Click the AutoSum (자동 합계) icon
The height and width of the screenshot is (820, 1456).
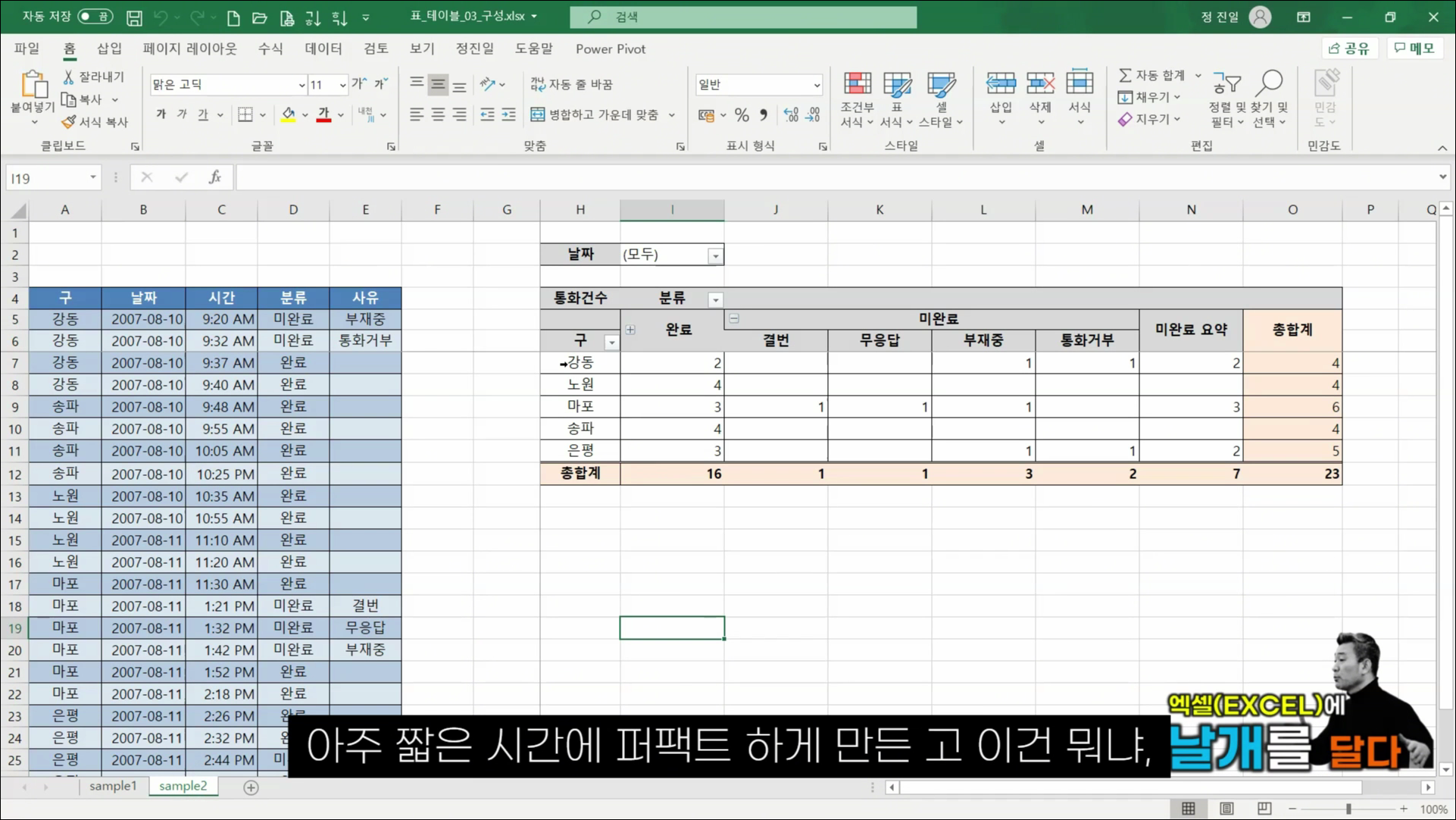pyautogui.click(x=1154, y=74)
